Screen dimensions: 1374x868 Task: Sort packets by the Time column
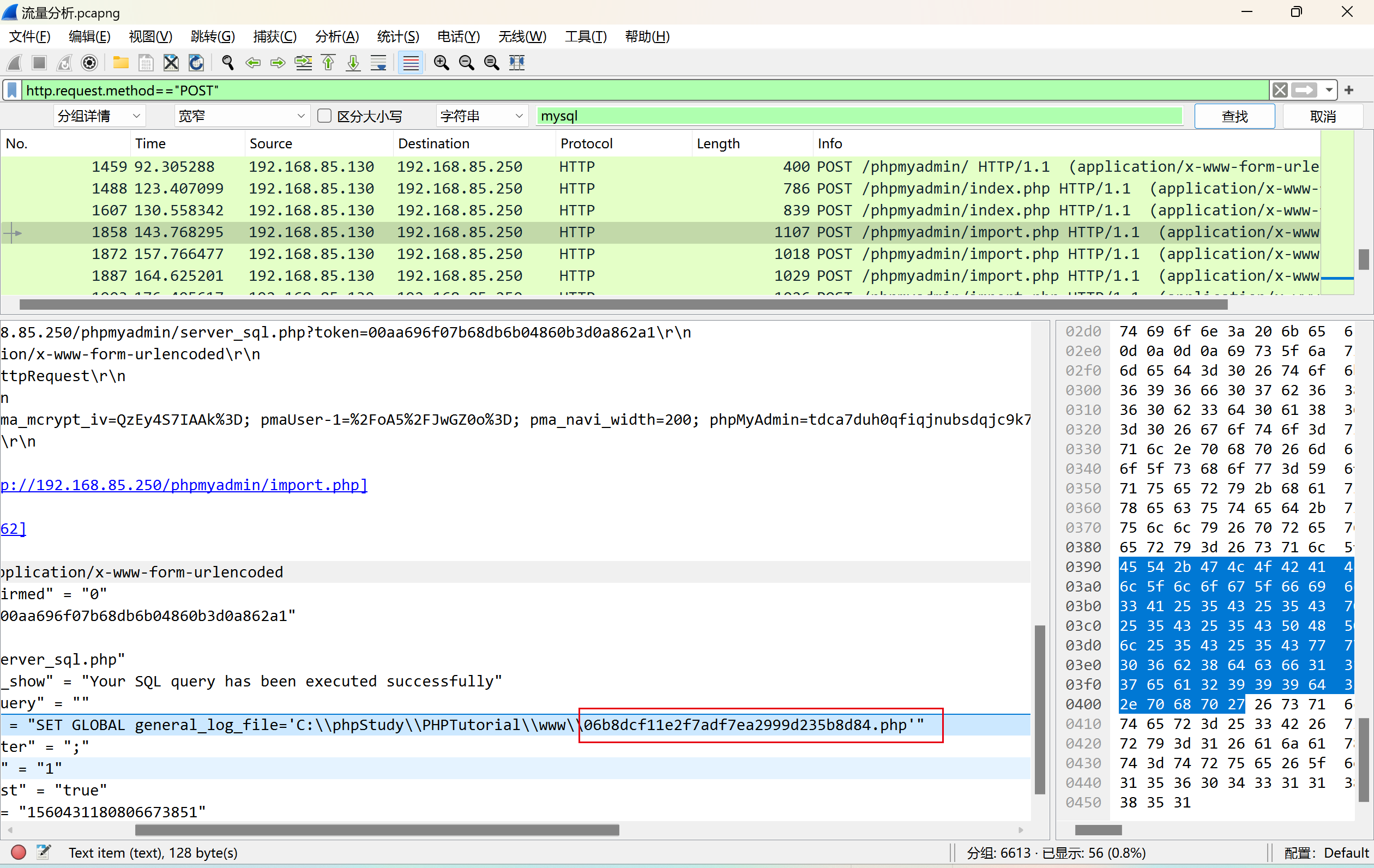(x=187, y=143)
